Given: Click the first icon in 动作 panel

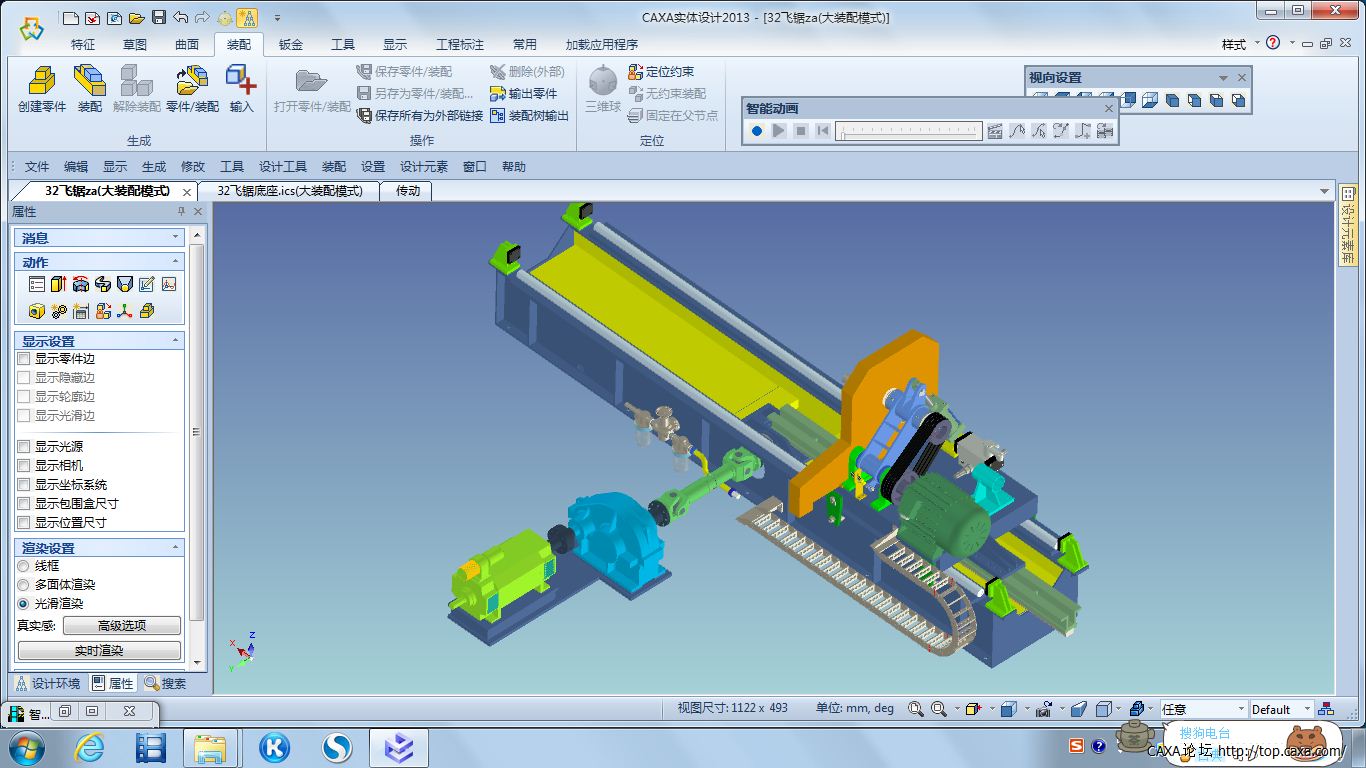Looking at the screenshot, I should click(x=37, y=284).
